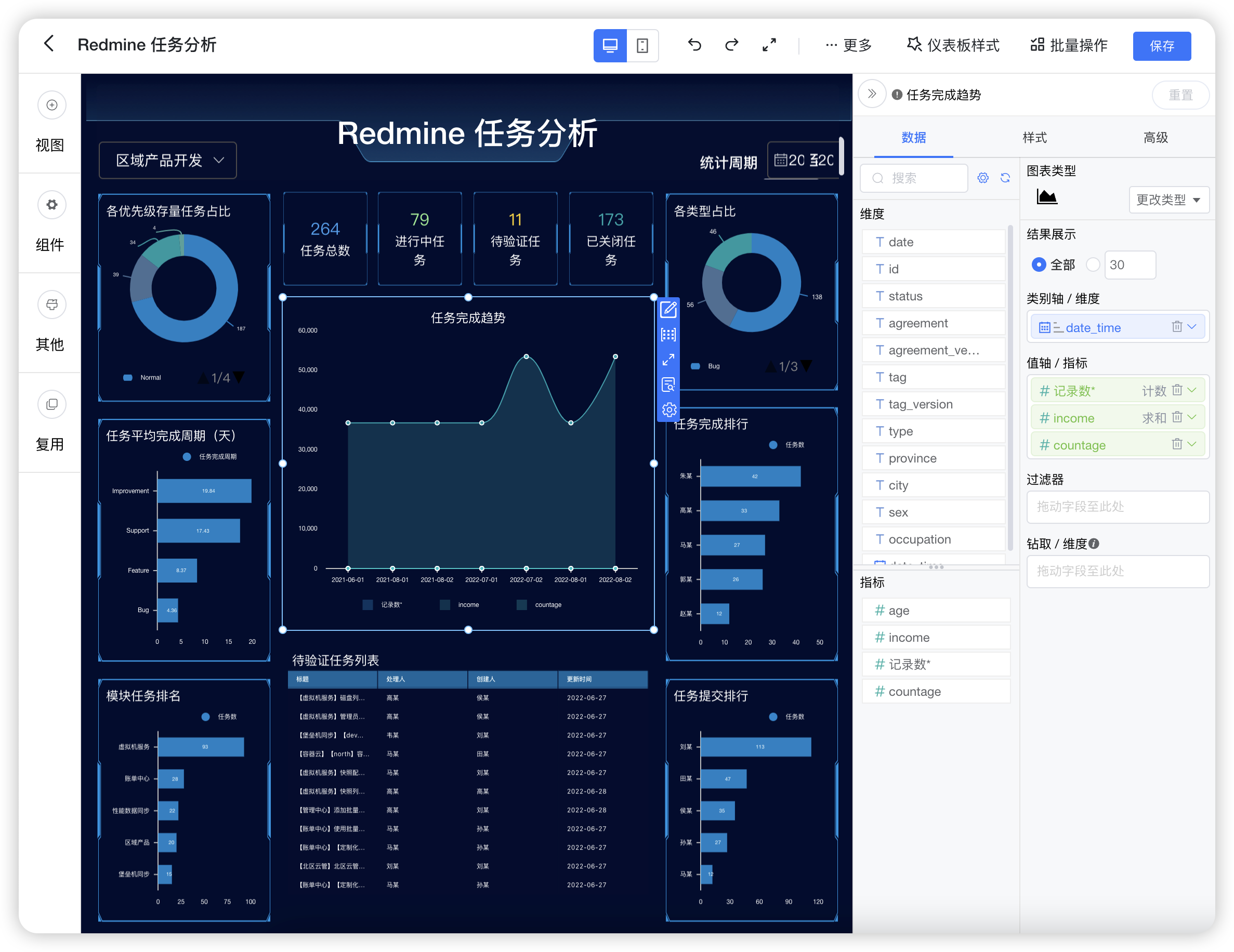Sort table by 更新时间 column header
Image resolution: width=1234 pixels, height=952 pixels.
[602, 679]
